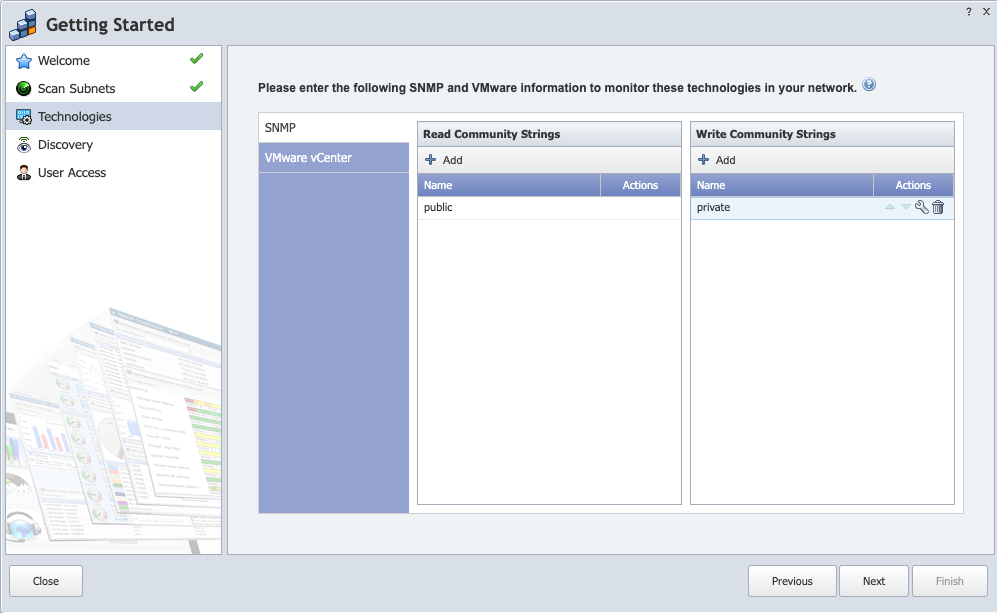Image resolution: width=997 pixels, height=613 pixels.
Task: Click the Actions header in Write Community Strings
Action: [x=914, y=185]
